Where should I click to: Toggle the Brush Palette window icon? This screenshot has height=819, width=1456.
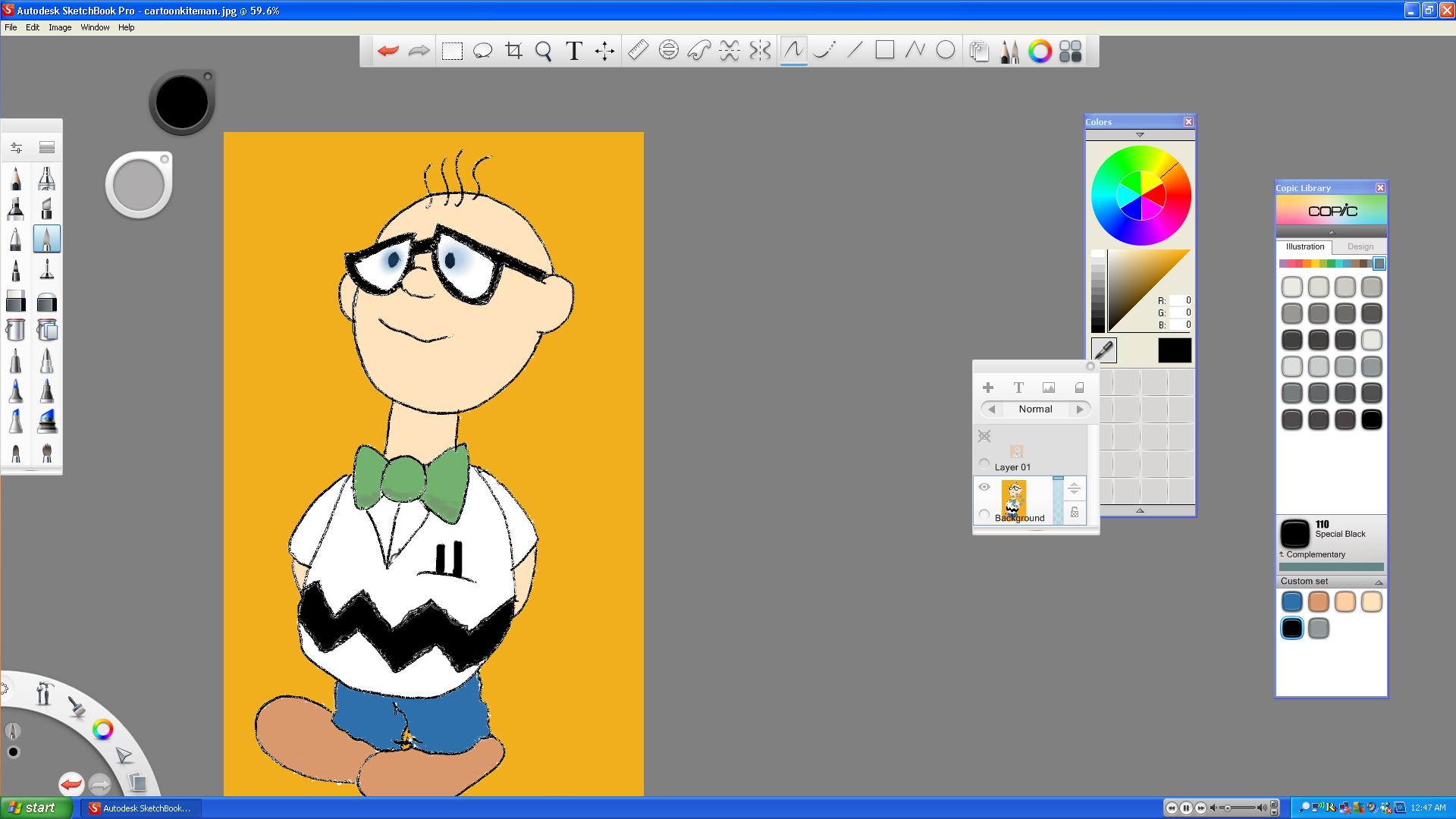(1009, 51)
